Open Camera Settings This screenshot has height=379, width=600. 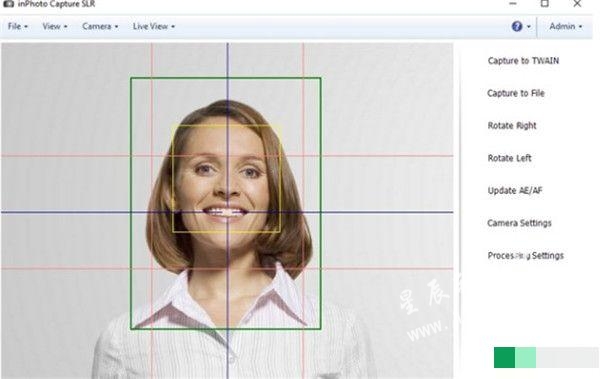pos(519,223)
